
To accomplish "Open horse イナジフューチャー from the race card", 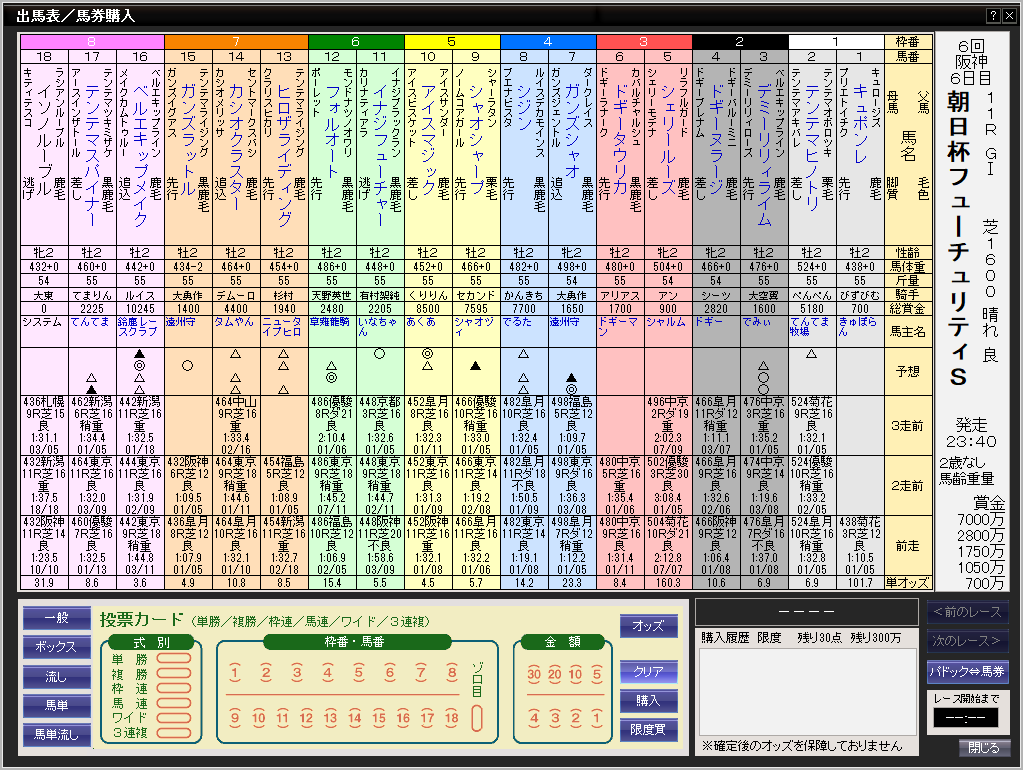I will tap(380, 155).
